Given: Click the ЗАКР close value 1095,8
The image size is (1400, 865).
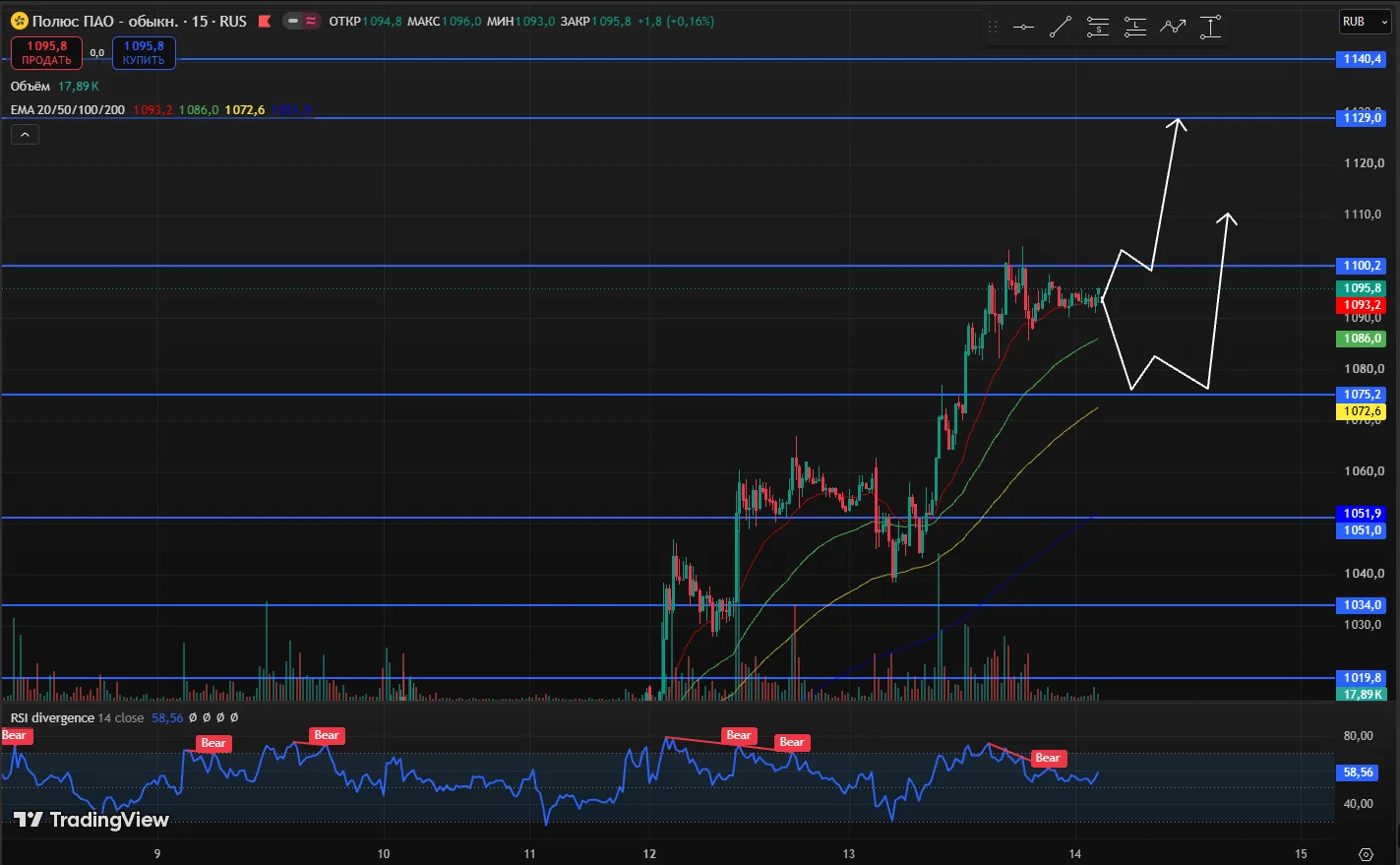Looking at the screenshot, I should click(x=611, y=21).
